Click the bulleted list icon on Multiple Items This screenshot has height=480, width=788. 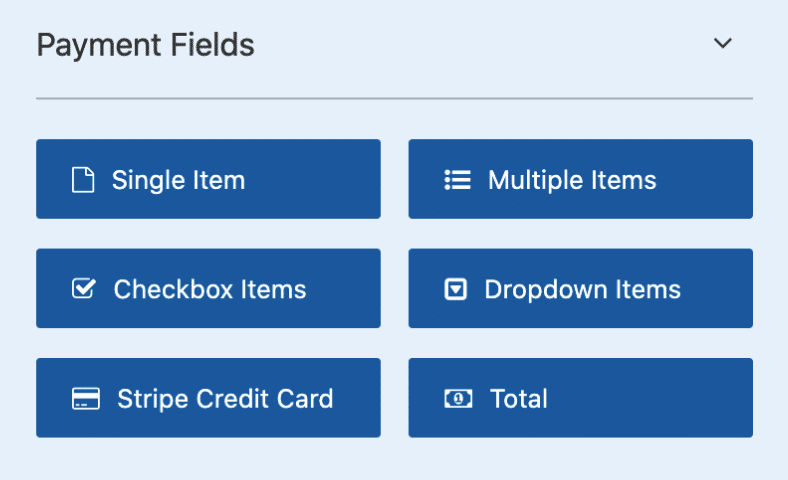pos(457,180)
